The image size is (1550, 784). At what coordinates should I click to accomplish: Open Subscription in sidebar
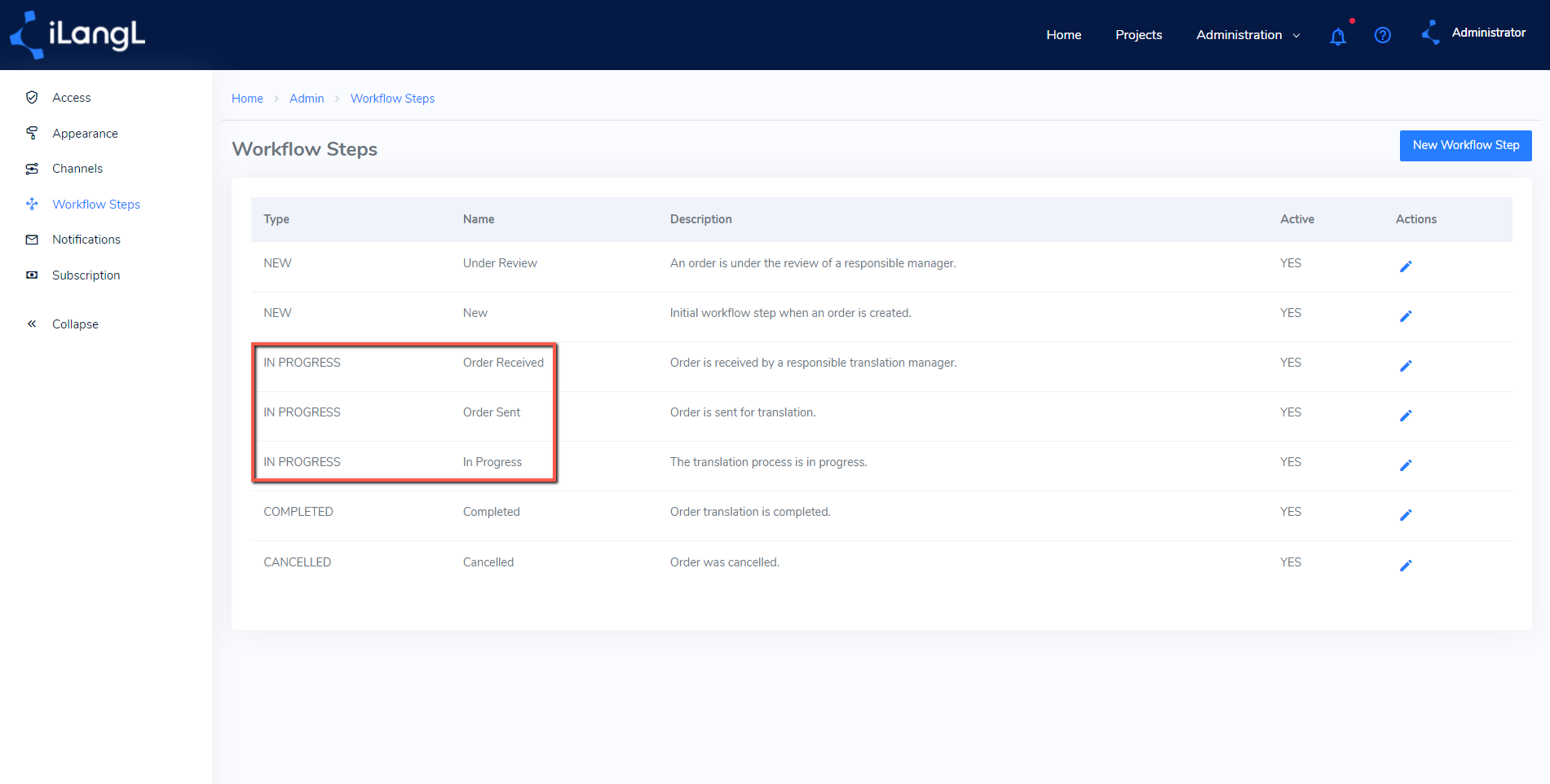[x=86, y=275]
